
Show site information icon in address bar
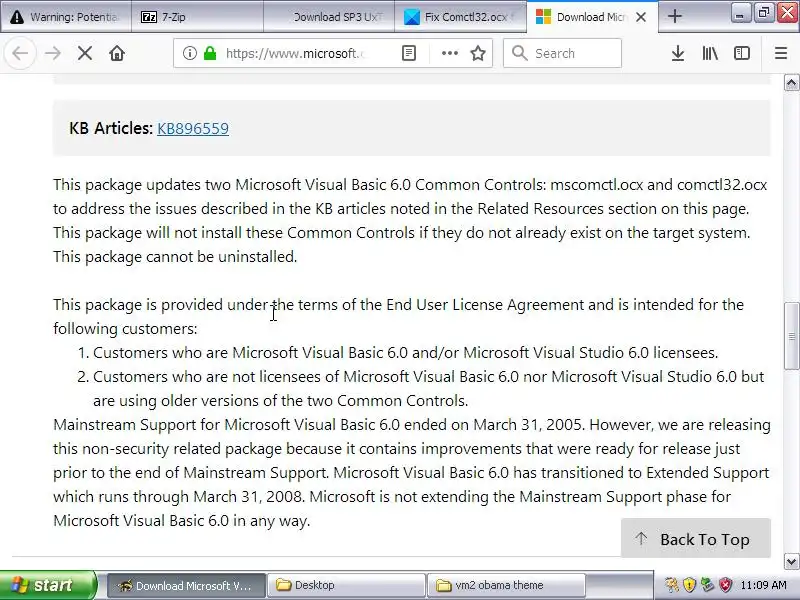tap(190, 53)
